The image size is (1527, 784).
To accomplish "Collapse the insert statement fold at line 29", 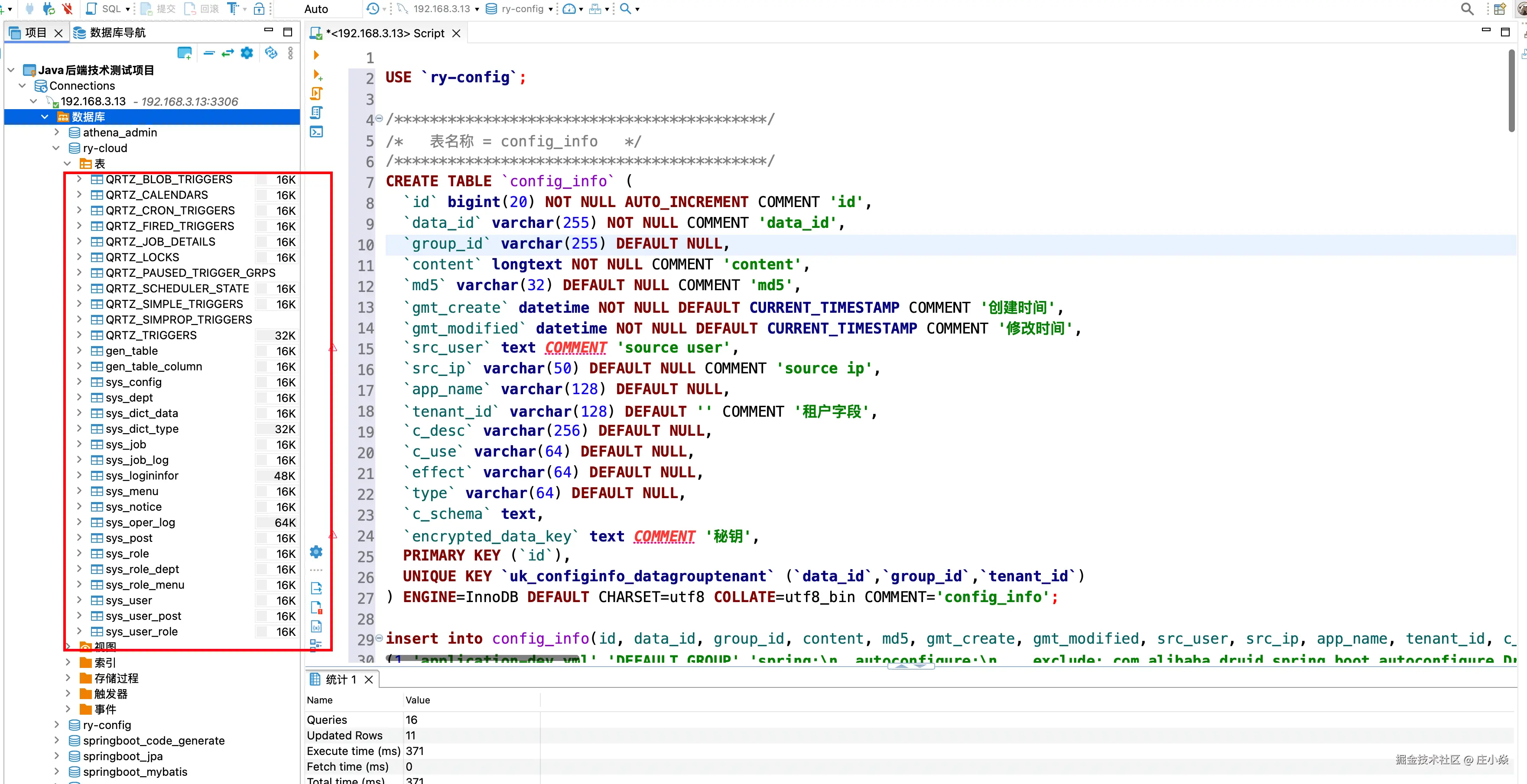I will click(380, 638).
